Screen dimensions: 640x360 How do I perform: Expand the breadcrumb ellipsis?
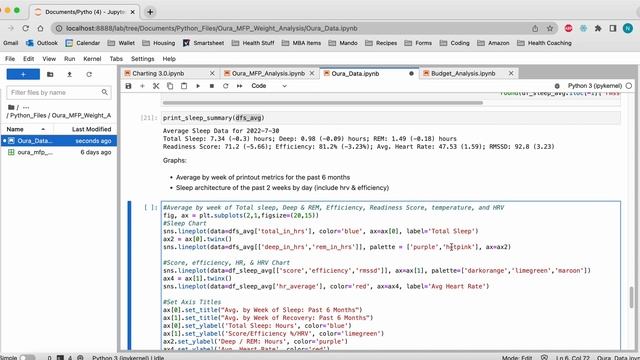tap(26, 107)
